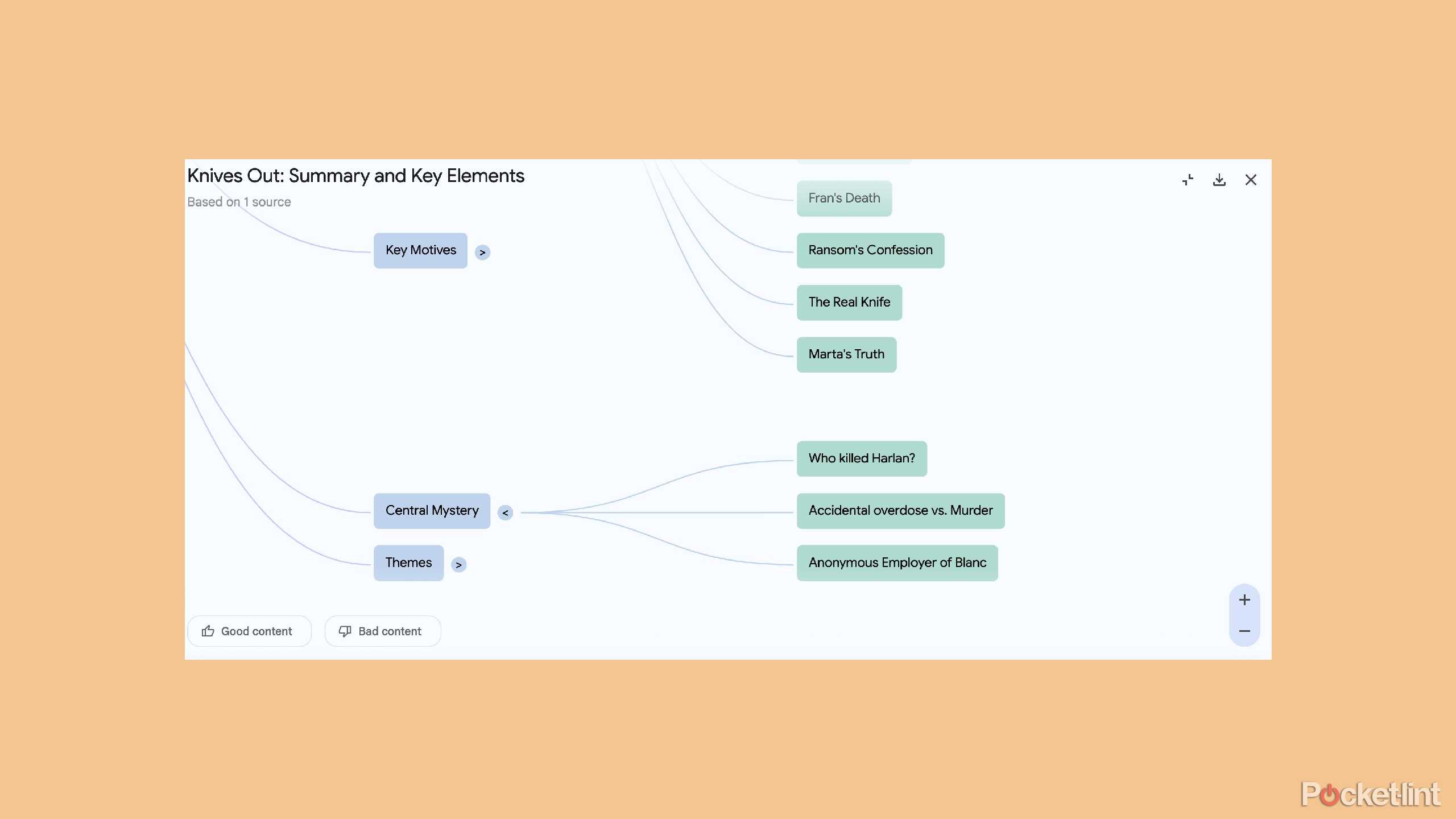Click the Good content button
The image size is (1456, 819).
tap(249, 631)
